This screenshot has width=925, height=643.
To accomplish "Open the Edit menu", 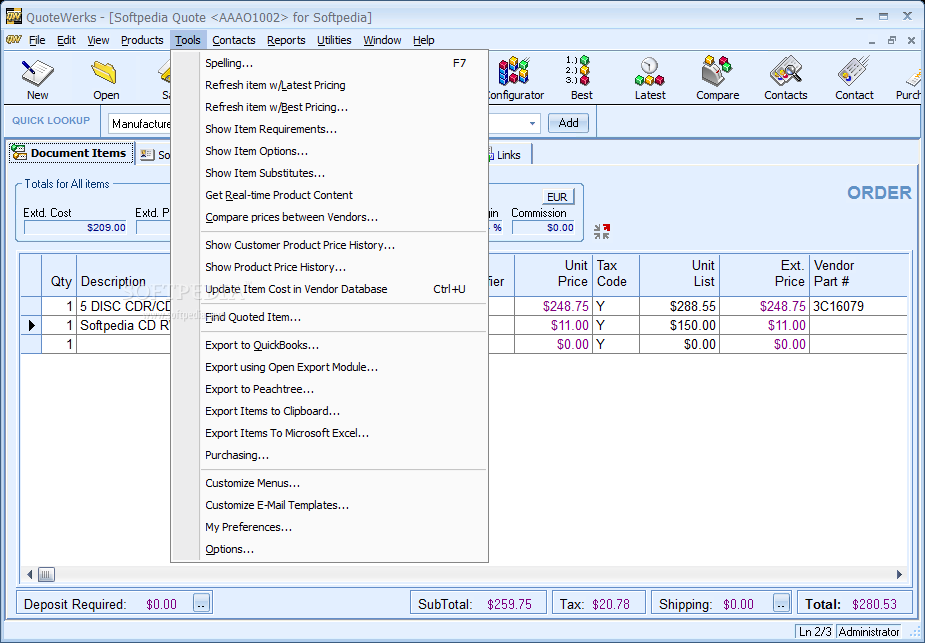I will 66,40.
